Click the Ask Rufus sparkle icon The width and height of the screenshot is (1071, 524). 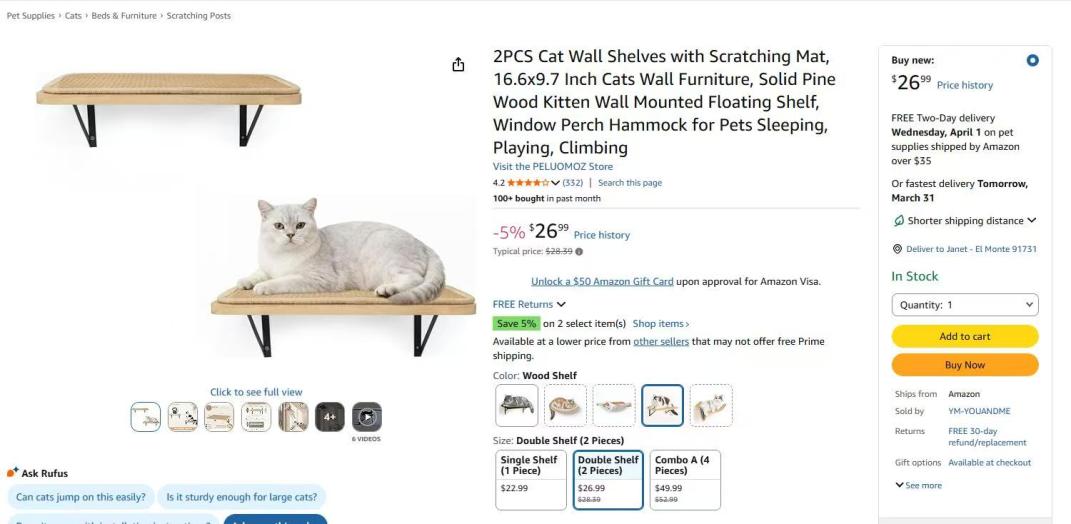[x=13, y=472]
